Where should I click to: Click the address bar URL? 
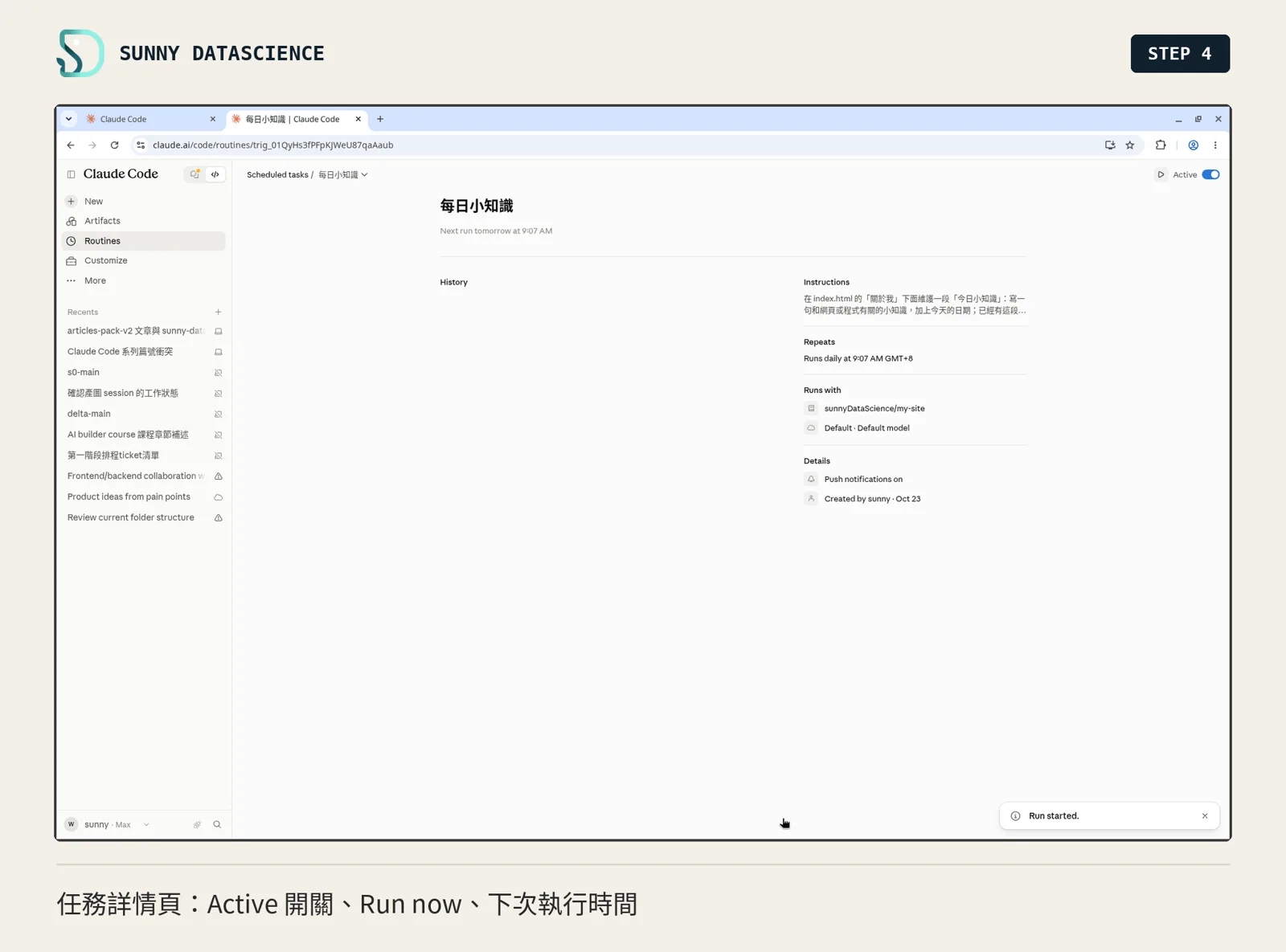point(272,145)
